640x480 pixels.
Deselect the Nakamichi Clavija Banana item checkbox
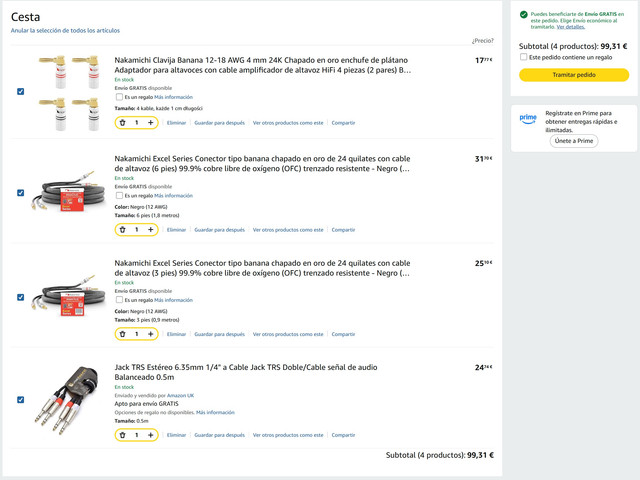click(20, 91)
